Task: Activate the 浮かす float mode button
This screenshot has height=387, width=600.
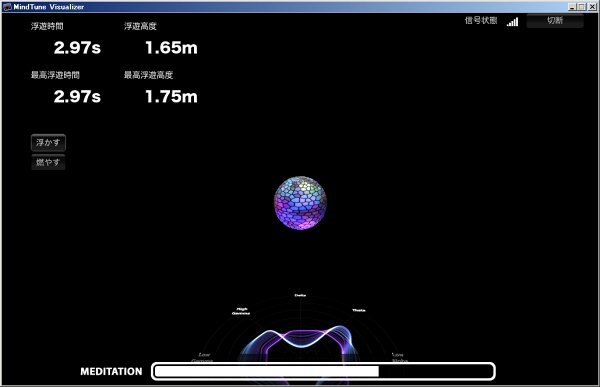Action: pos(48,142)
